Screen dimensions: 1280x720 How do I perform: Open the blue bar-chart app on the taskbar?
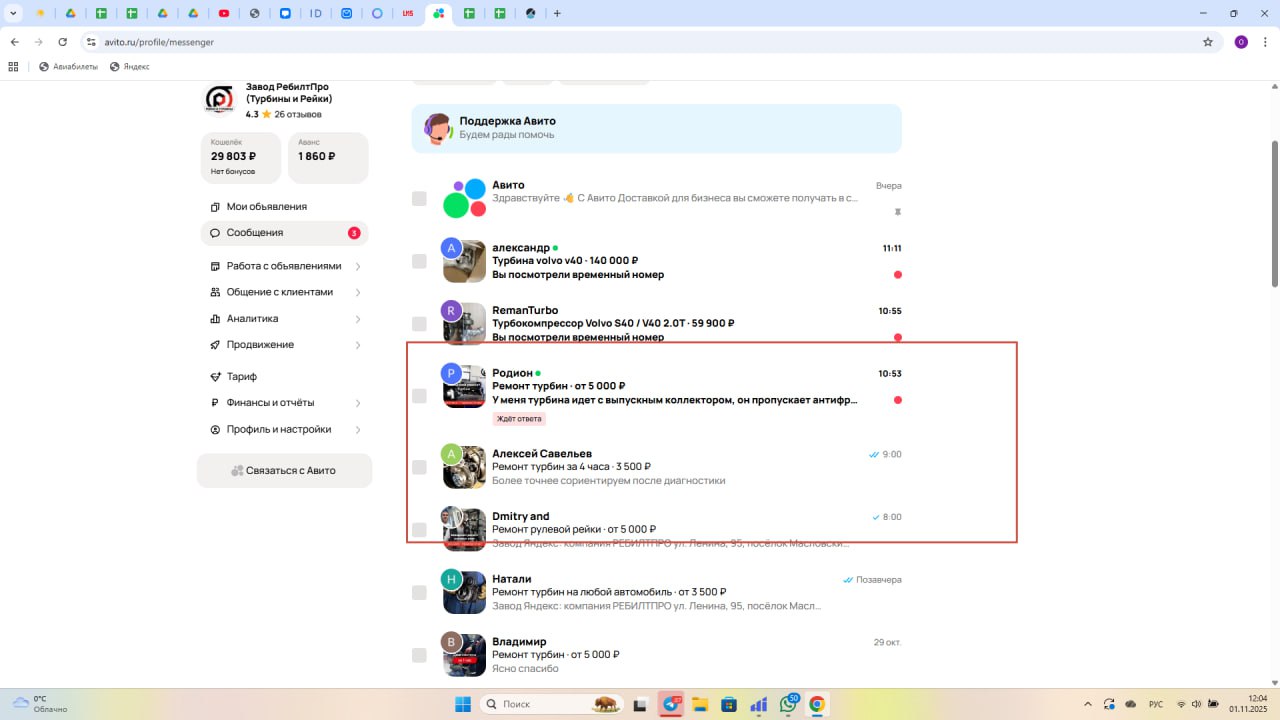(x=758, y=704)
